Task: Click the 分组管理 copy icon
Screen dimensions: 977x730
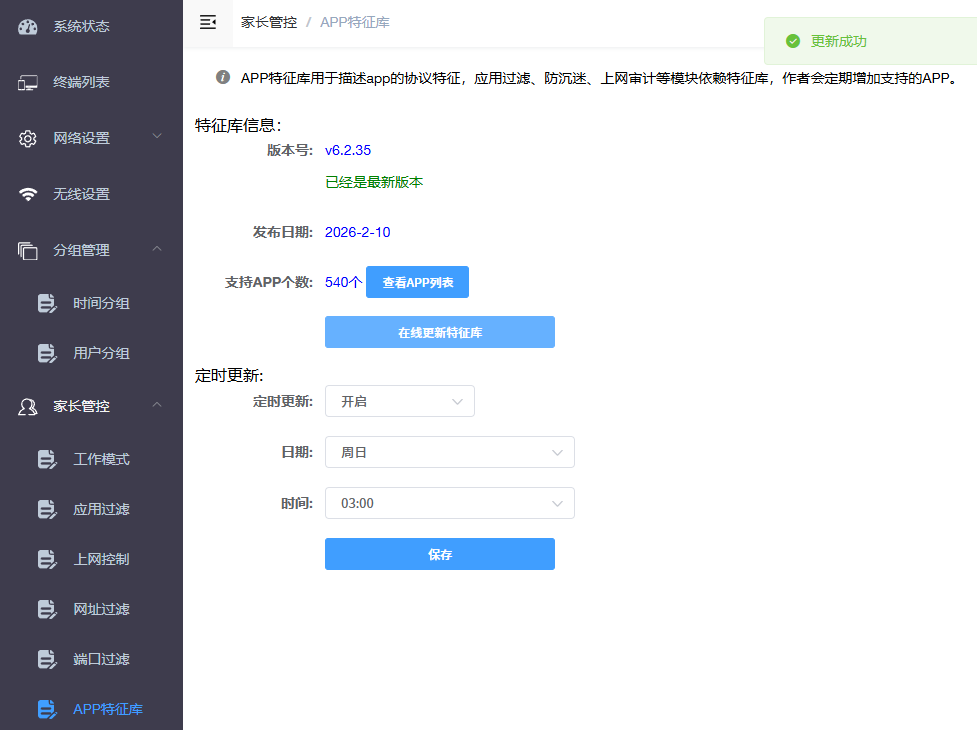Action: pos(28,251)
